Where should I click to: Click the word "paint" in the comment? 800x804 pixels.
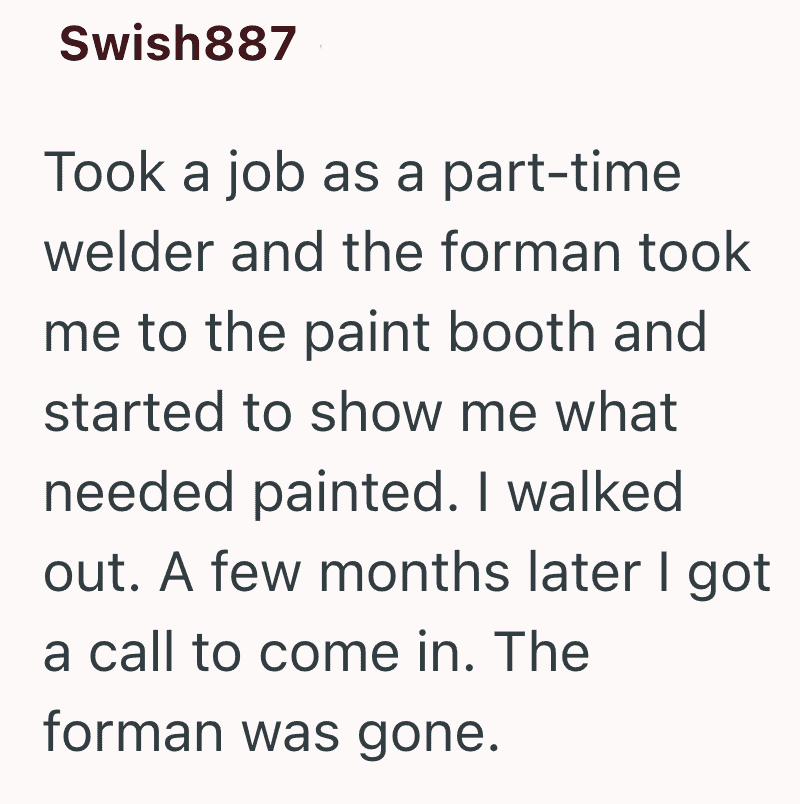click(367, 334)
